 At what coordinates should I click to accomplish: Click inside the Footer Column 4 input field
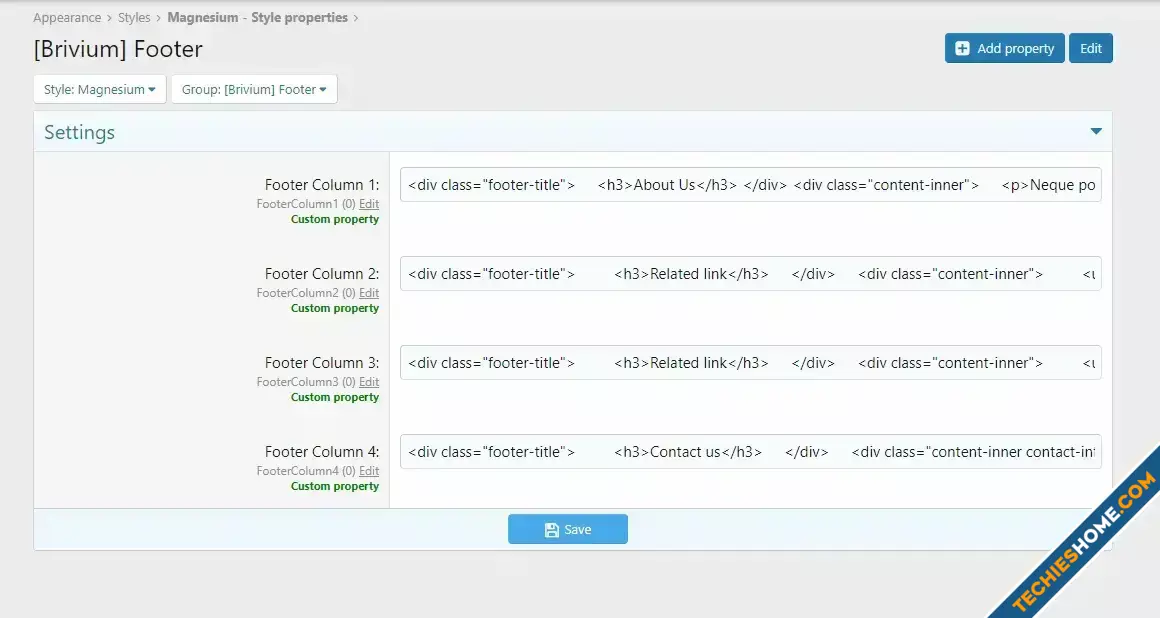click(x=750, y=451)
